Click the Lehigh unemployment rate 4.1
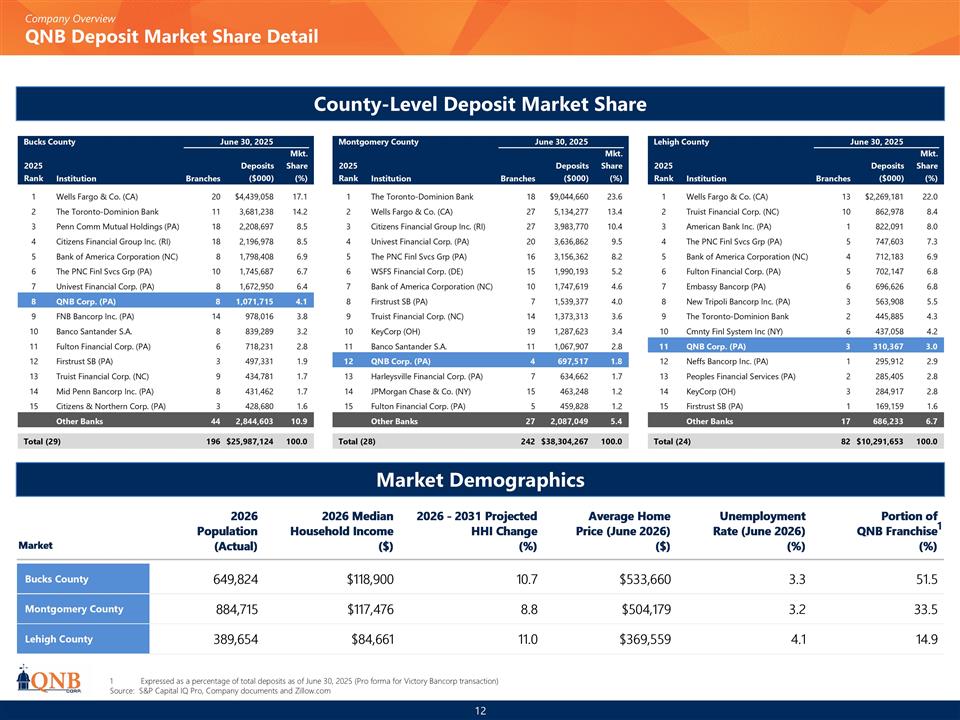This screenshot has width=960, height=720. pyautogui.click(x=798, y=639)
